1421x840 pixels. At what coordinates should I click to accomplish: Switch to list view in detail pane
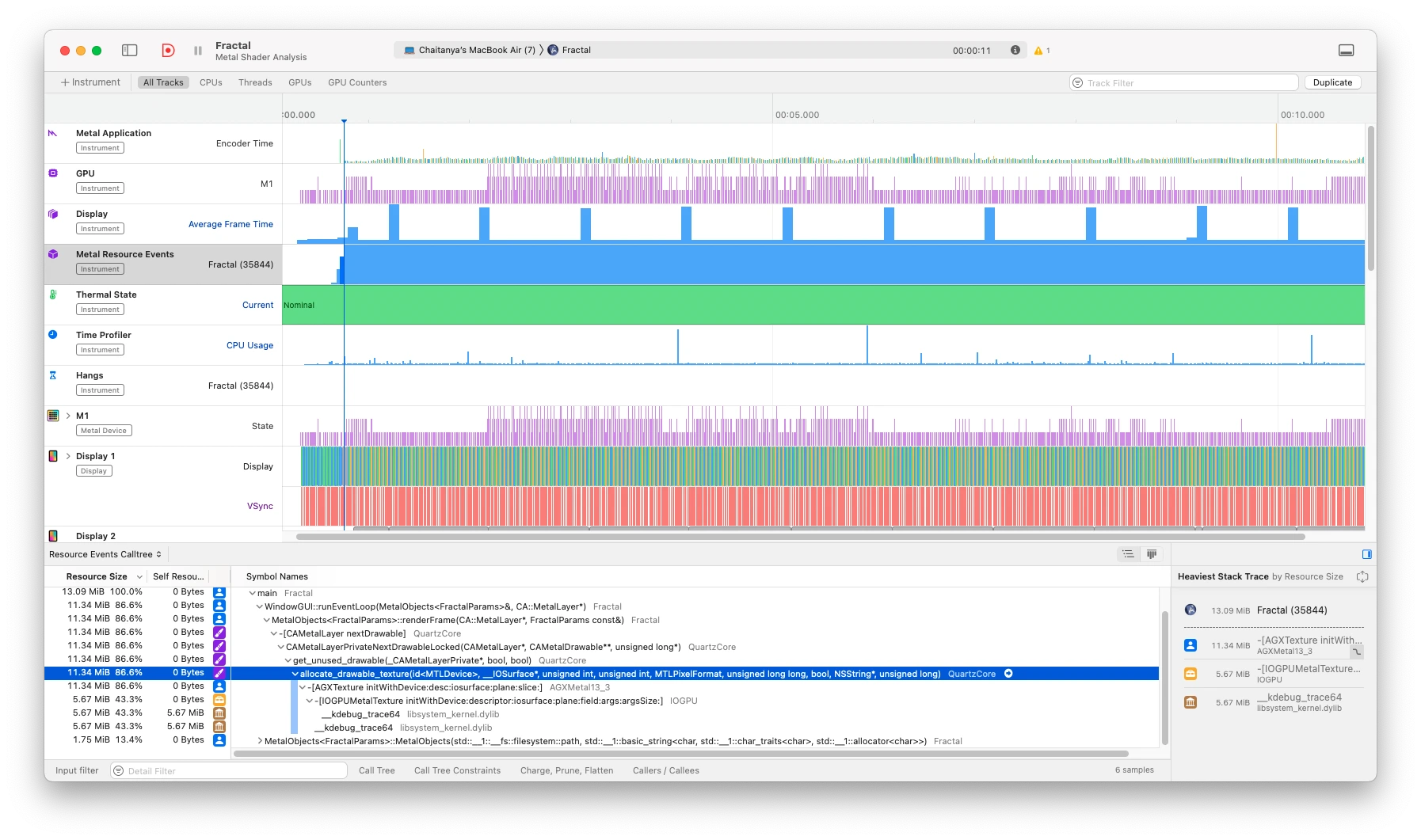1129,554
